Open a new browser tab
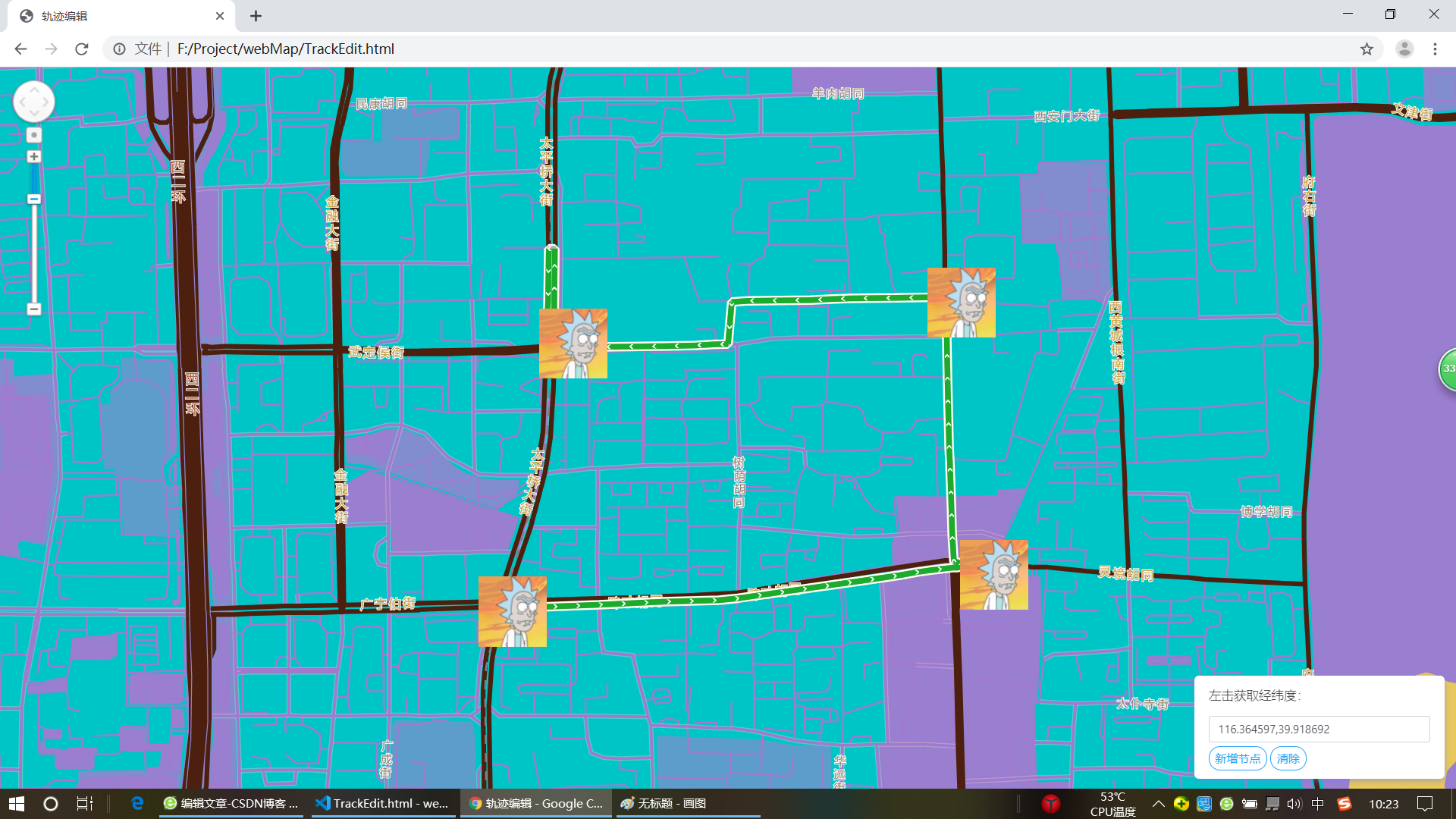 256,16
